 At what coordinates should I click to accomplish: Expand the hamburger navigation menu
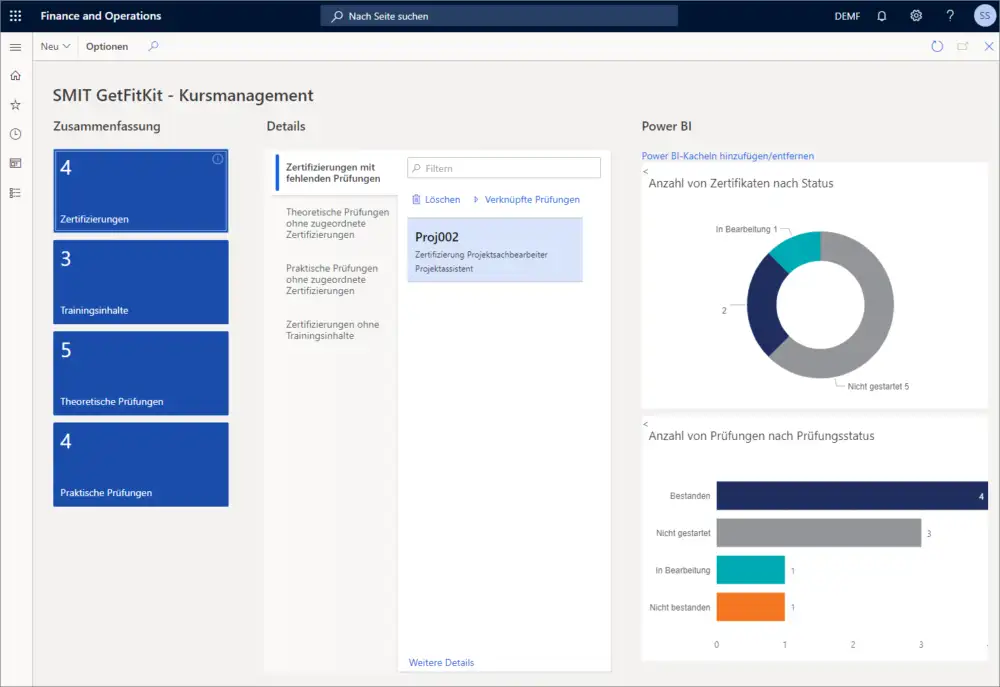click(x=15, y=47)
